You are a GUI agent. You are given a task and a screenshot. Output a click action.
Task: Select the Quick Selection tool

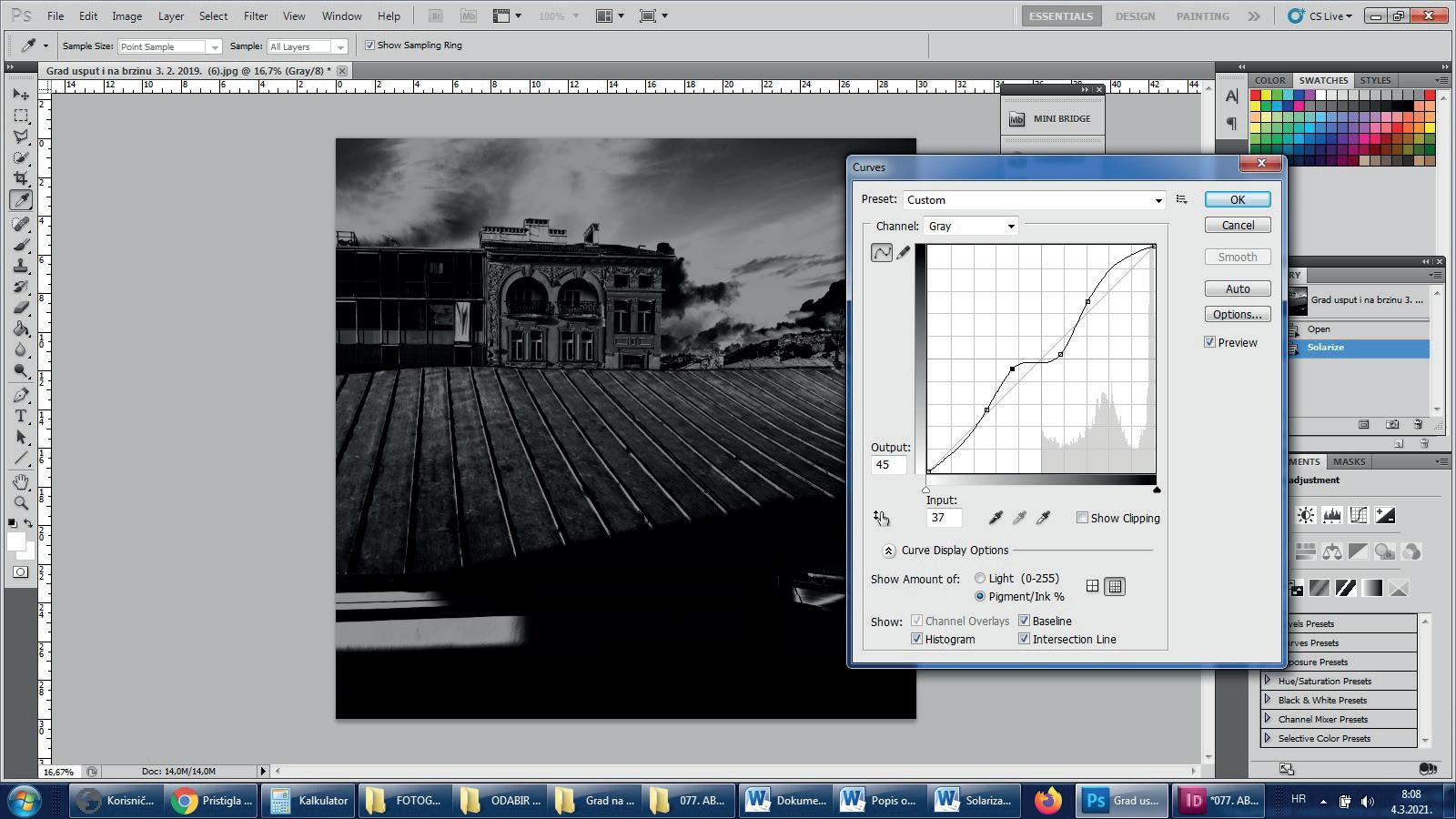pyautogui.click(x=21, y=157)
